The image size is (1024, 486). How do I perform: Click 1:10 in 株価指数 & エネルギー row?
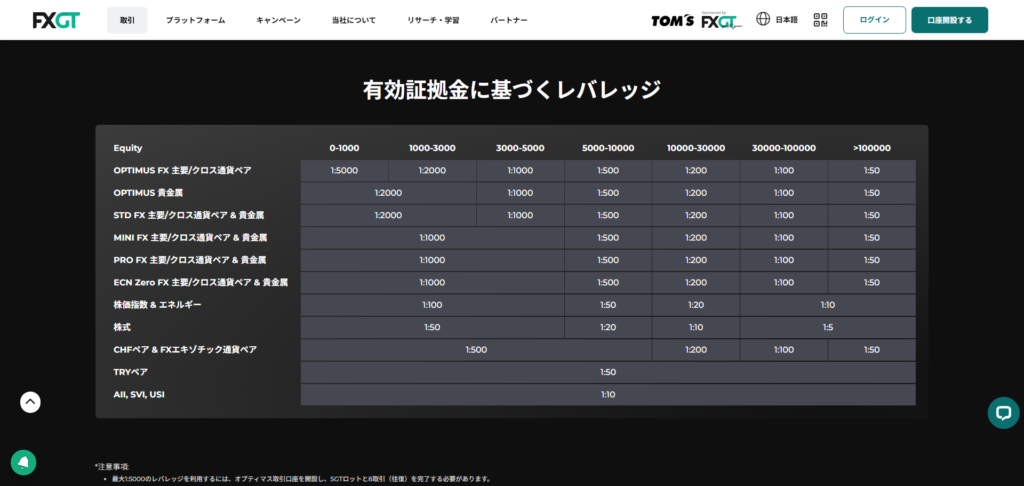[828, 304]
